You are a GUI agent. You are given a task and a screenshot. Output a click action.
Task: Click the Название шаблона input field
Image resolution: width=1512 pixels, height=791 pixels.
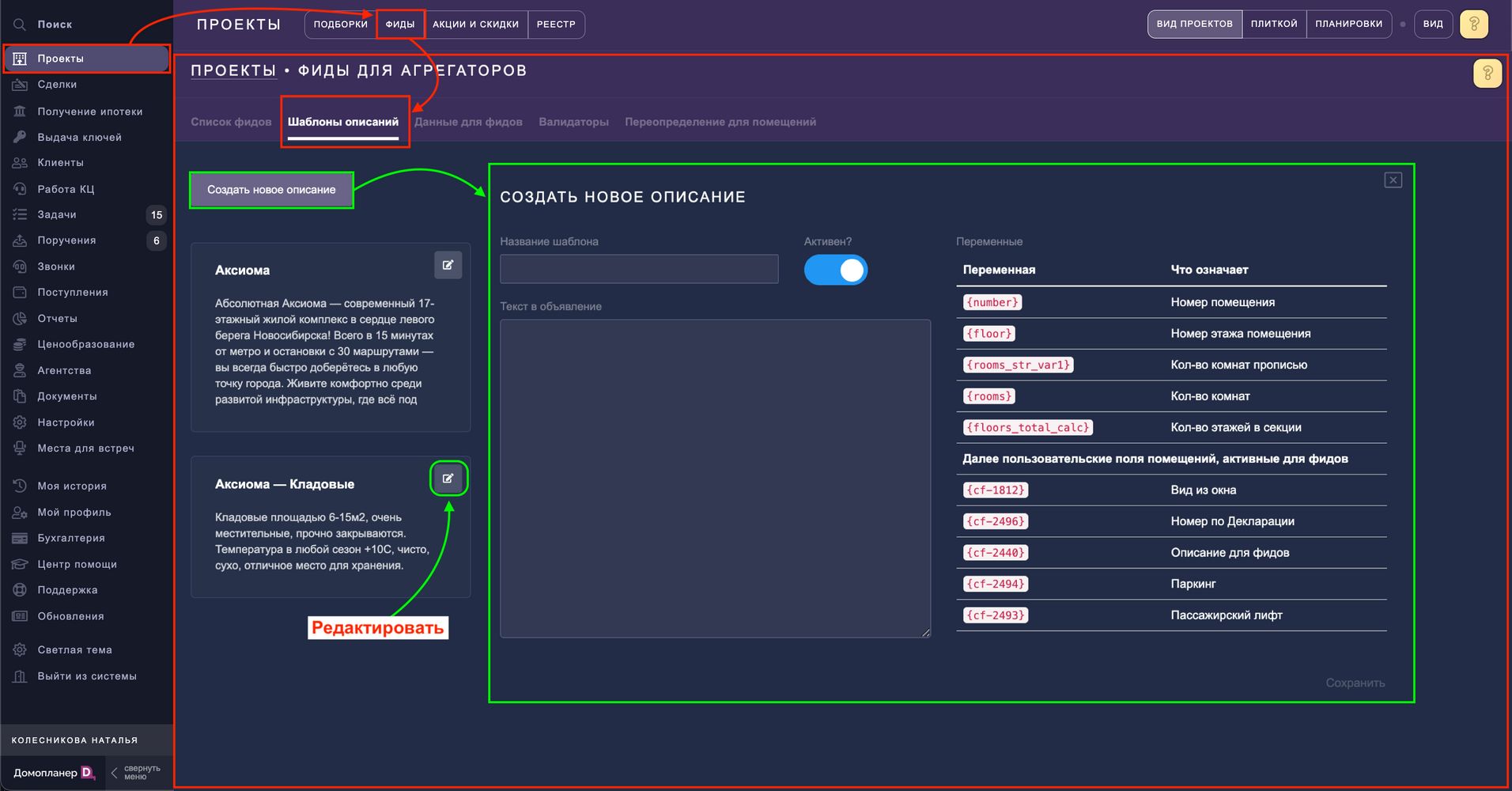[x=639, y=269]
